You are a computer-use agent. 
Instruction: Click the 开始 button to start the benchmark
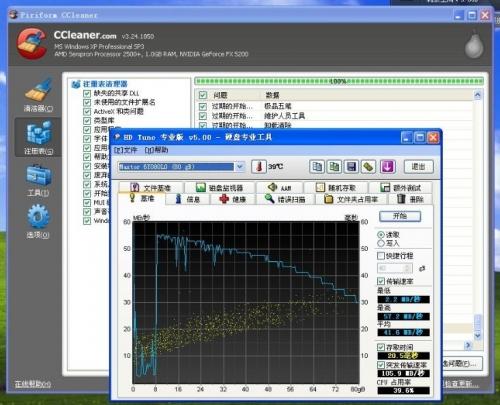400,216
